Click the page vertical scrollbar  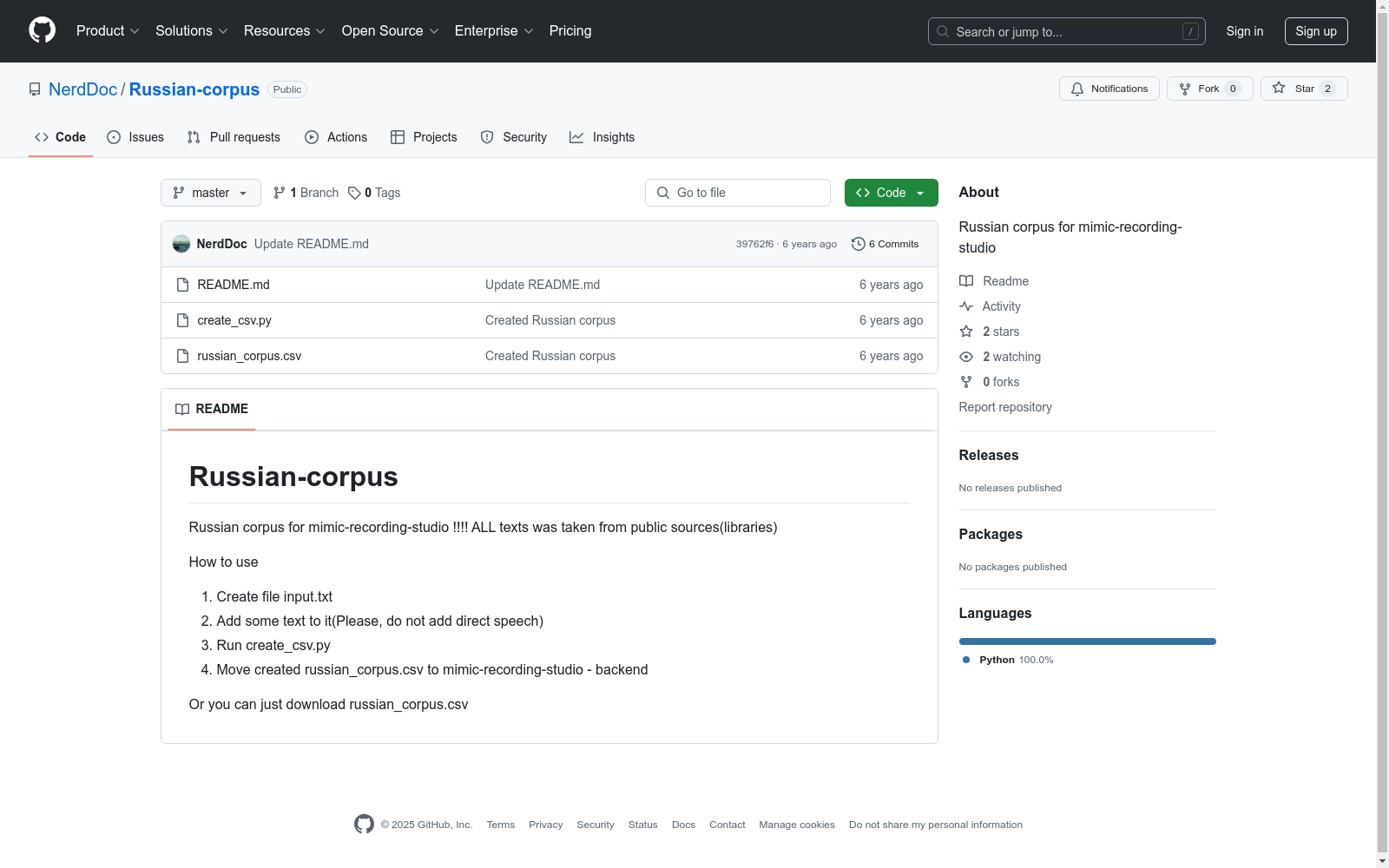coord(1382,434)
